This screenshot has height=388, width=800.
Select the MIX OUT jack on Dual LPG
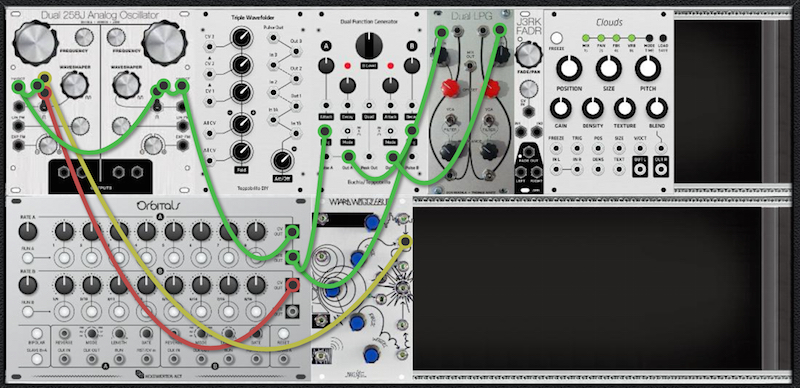(470, 65)
